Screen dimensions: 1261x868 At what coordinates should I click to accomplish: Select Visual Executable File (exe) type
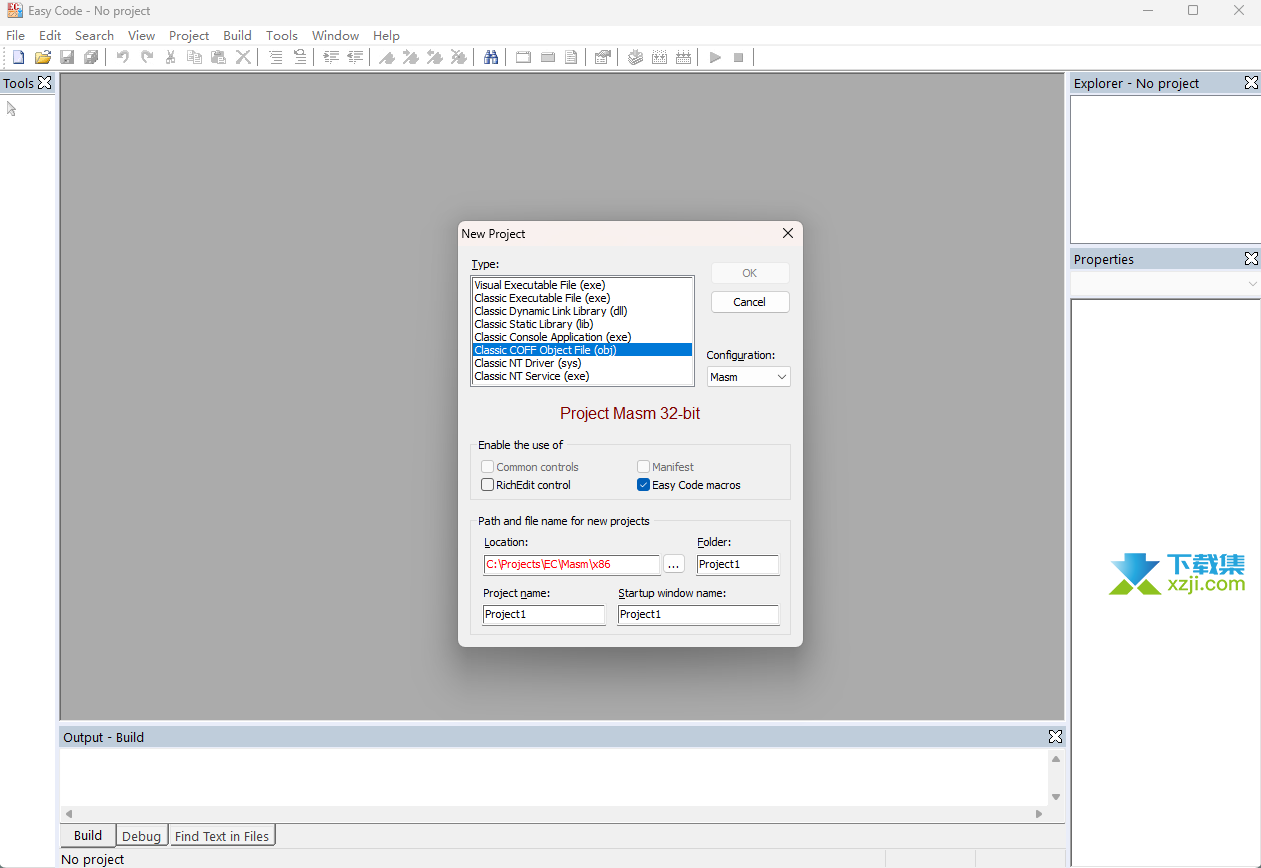(x=582, y=285)
